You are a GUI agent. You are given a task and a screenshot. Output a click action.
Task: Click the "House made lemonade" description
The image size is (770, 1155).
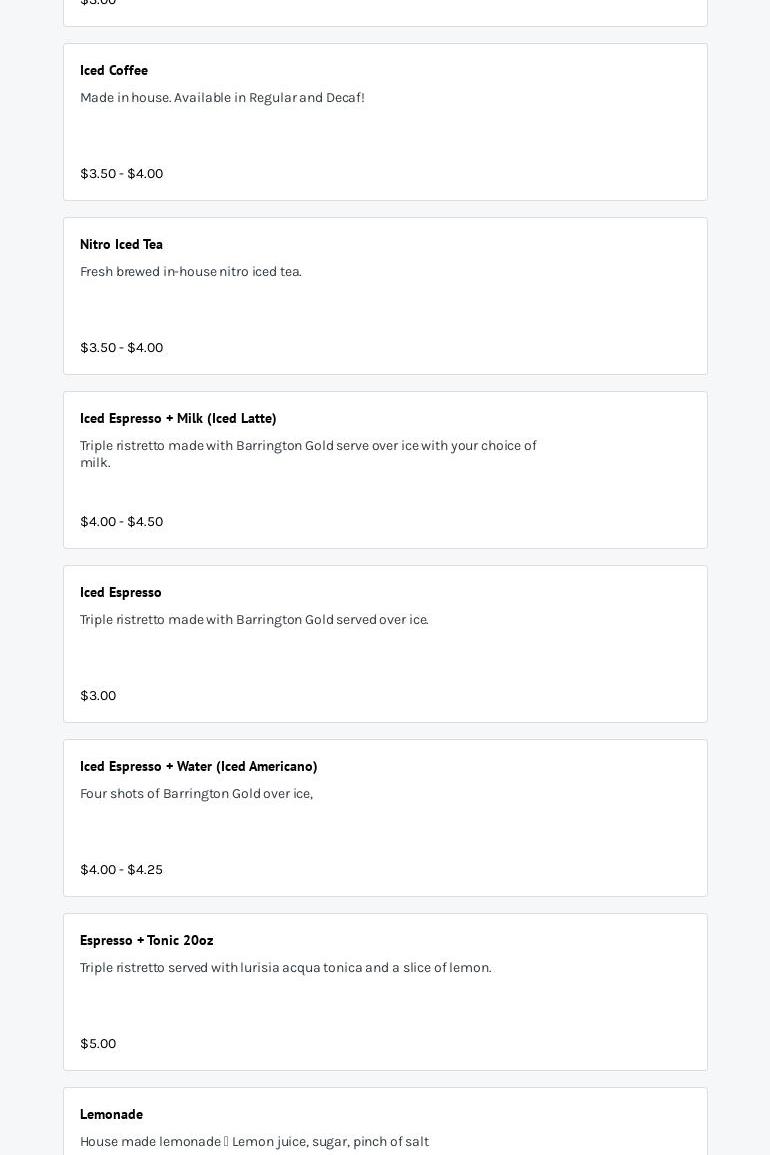click(x=254, y=1141)
